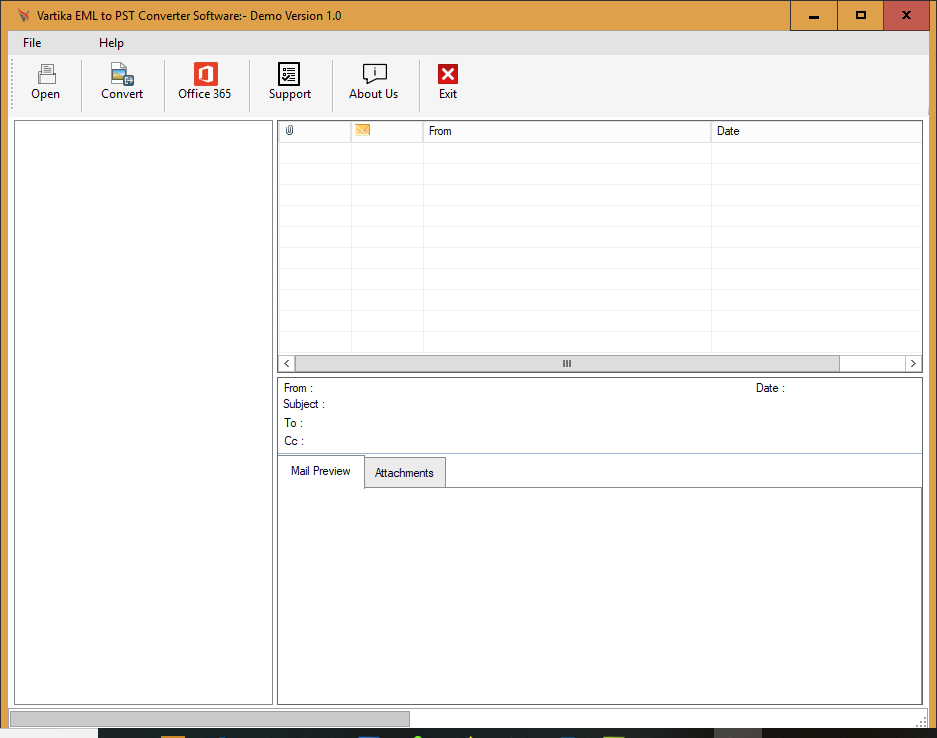Click the From : label in preview header

[298, 388]
